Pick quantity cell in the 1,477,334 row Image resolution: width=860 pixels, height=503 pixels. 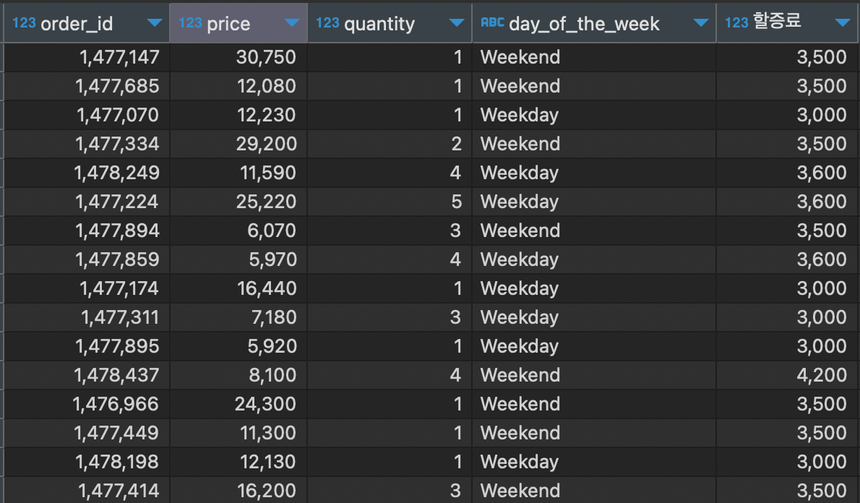(x=389, y=144)
